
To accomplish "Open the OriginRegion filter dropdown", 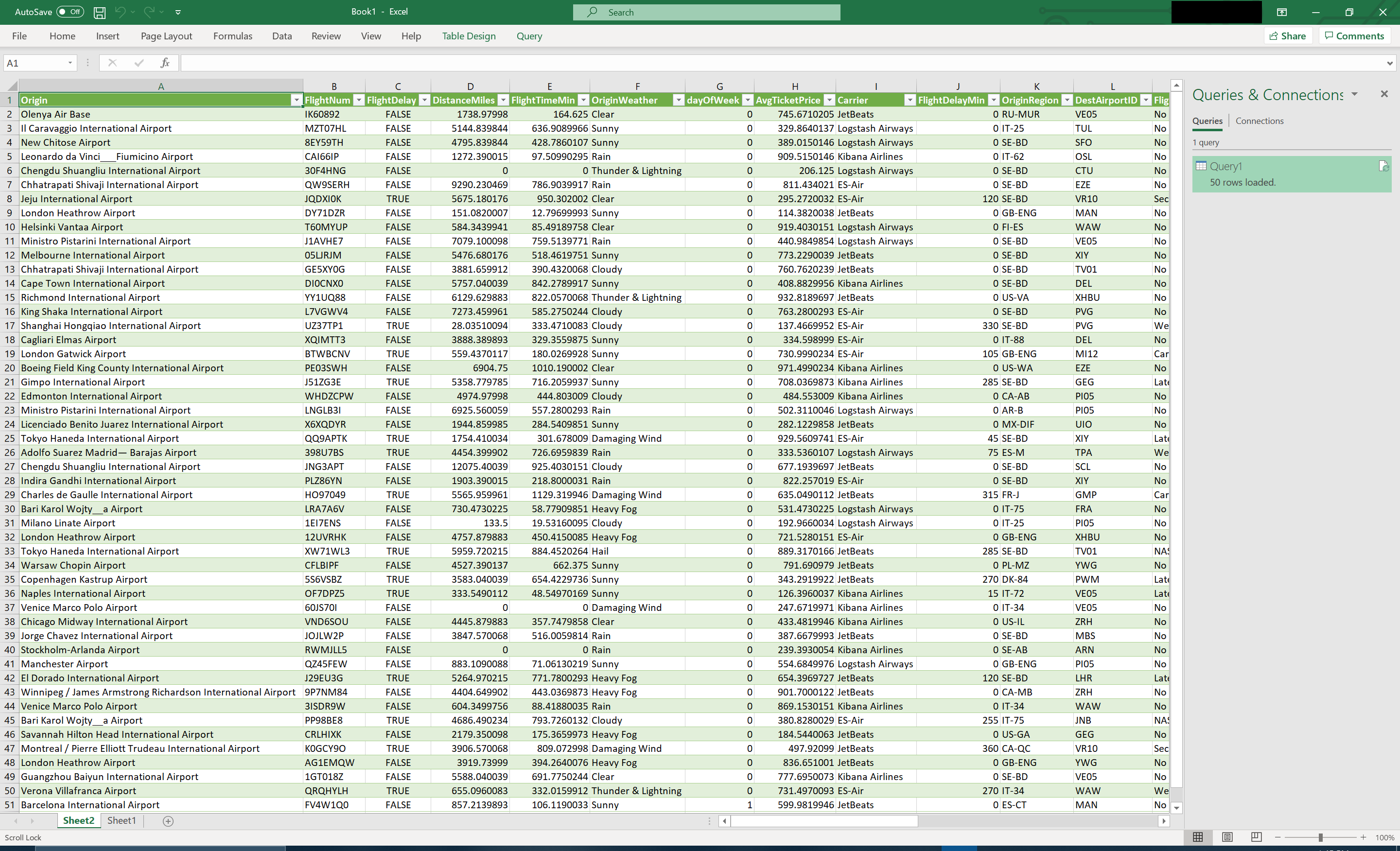I will coord(1067,100).
